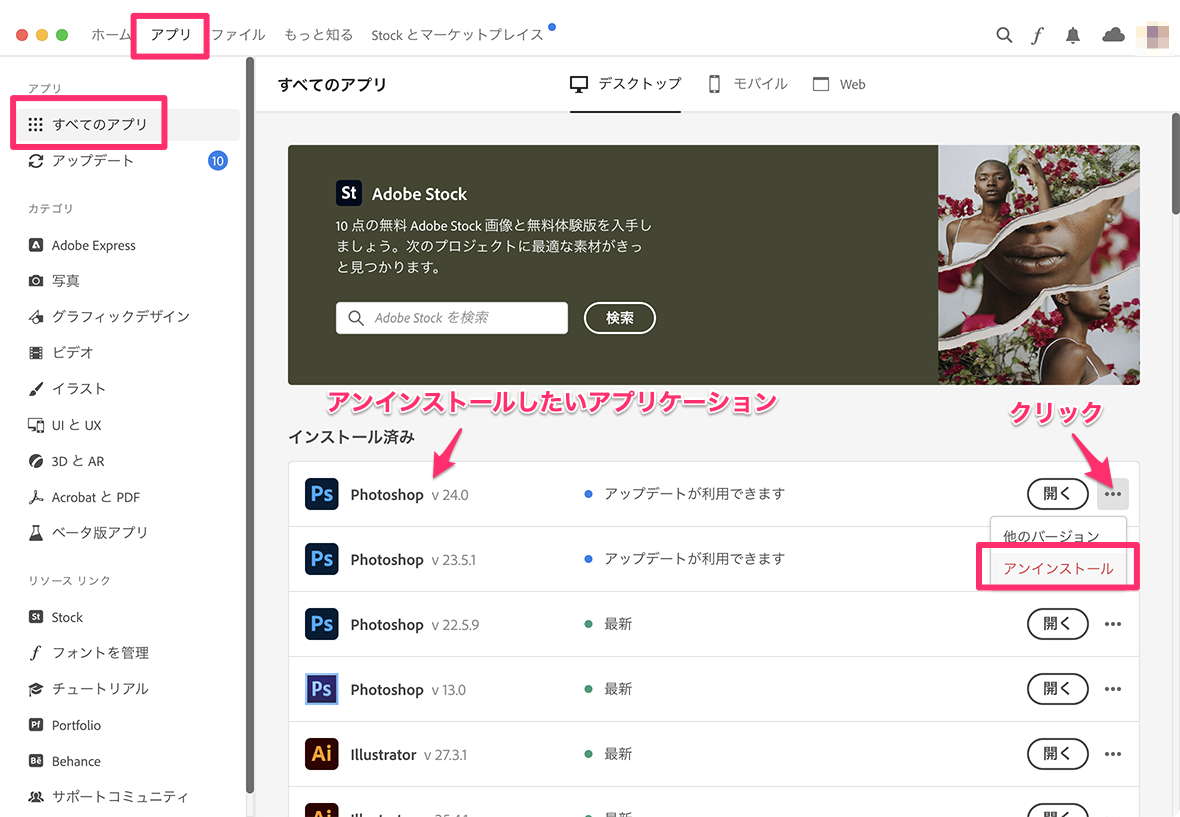
Task: Click the Photoshop v 24.0 app icon
Action: point(321,494)
